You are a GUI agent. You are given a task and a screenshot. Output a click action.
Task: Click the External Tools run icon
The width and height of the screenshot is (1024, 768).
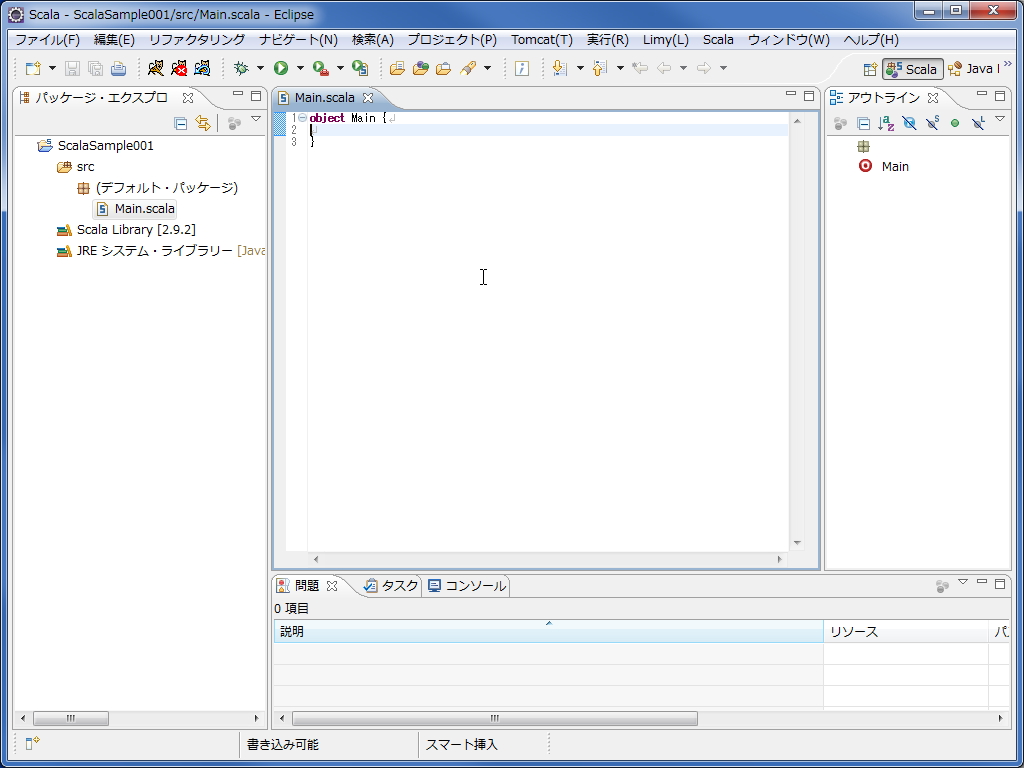coord(321,68)
